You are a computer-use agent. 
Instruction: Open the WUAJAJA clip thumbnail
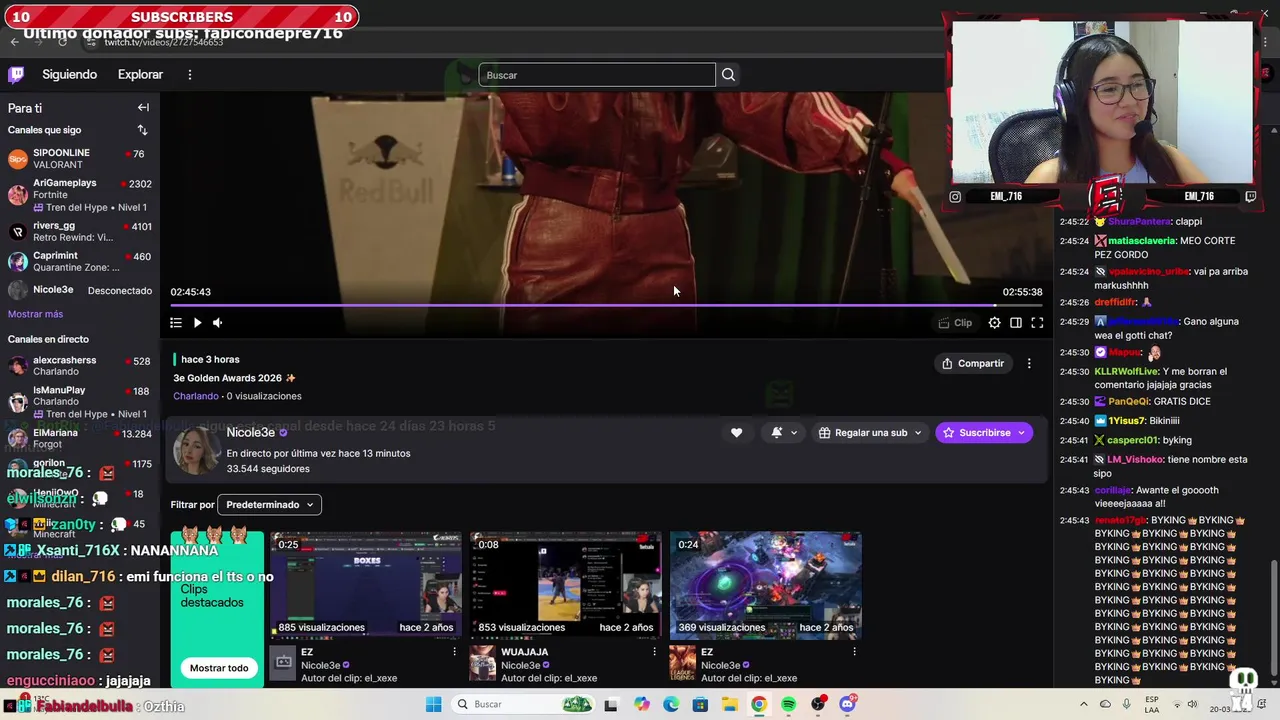pyautogui.click(x=566, y=586)
